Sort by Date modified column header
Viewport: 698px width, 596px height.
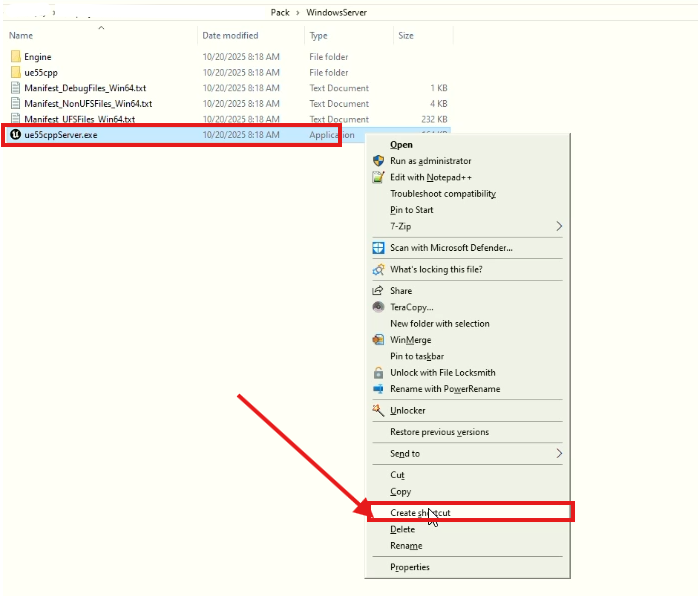pyautogui.click(x=230, y=35)
